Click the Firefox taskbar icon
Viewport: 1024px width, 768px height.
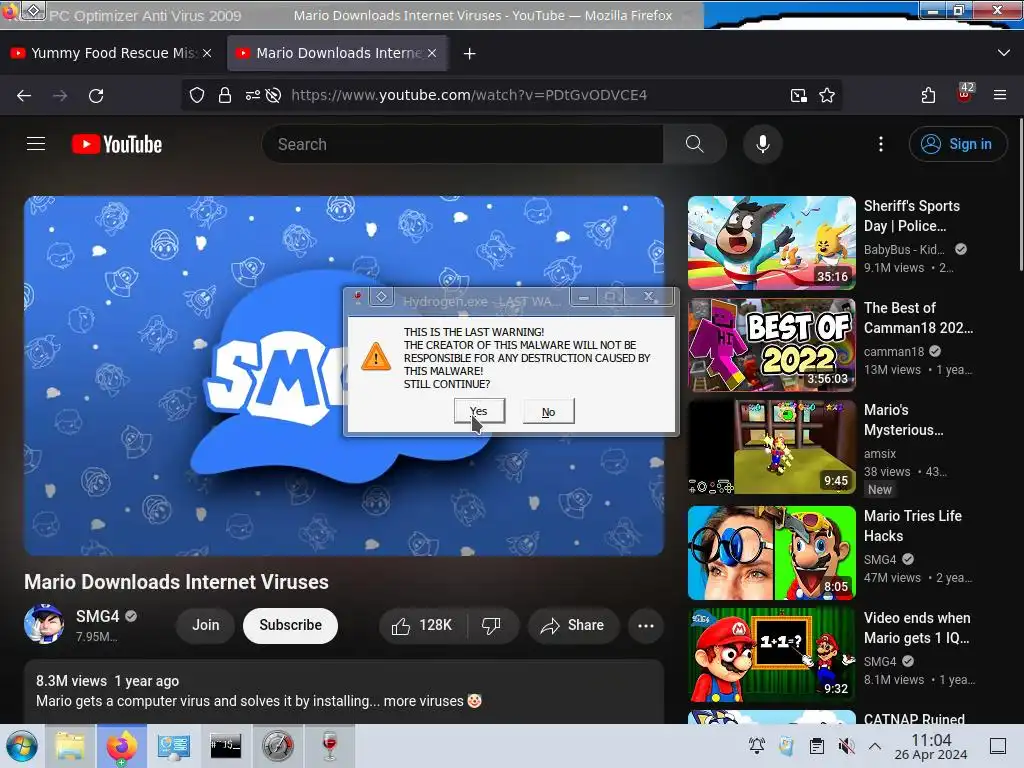coord(121,746)
